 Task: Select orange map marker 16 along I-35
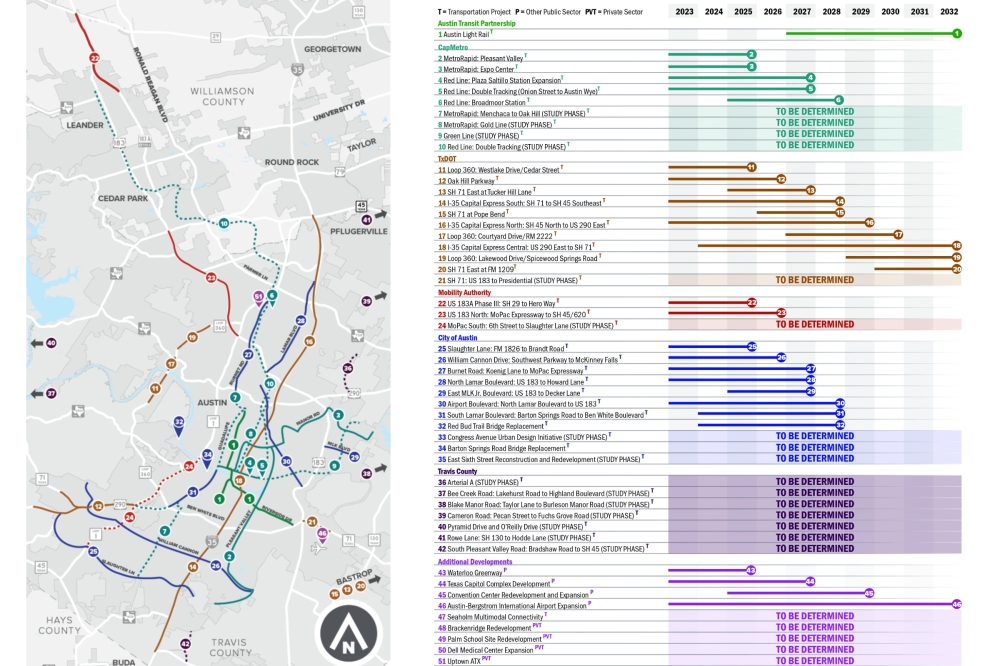pos(309,341)
